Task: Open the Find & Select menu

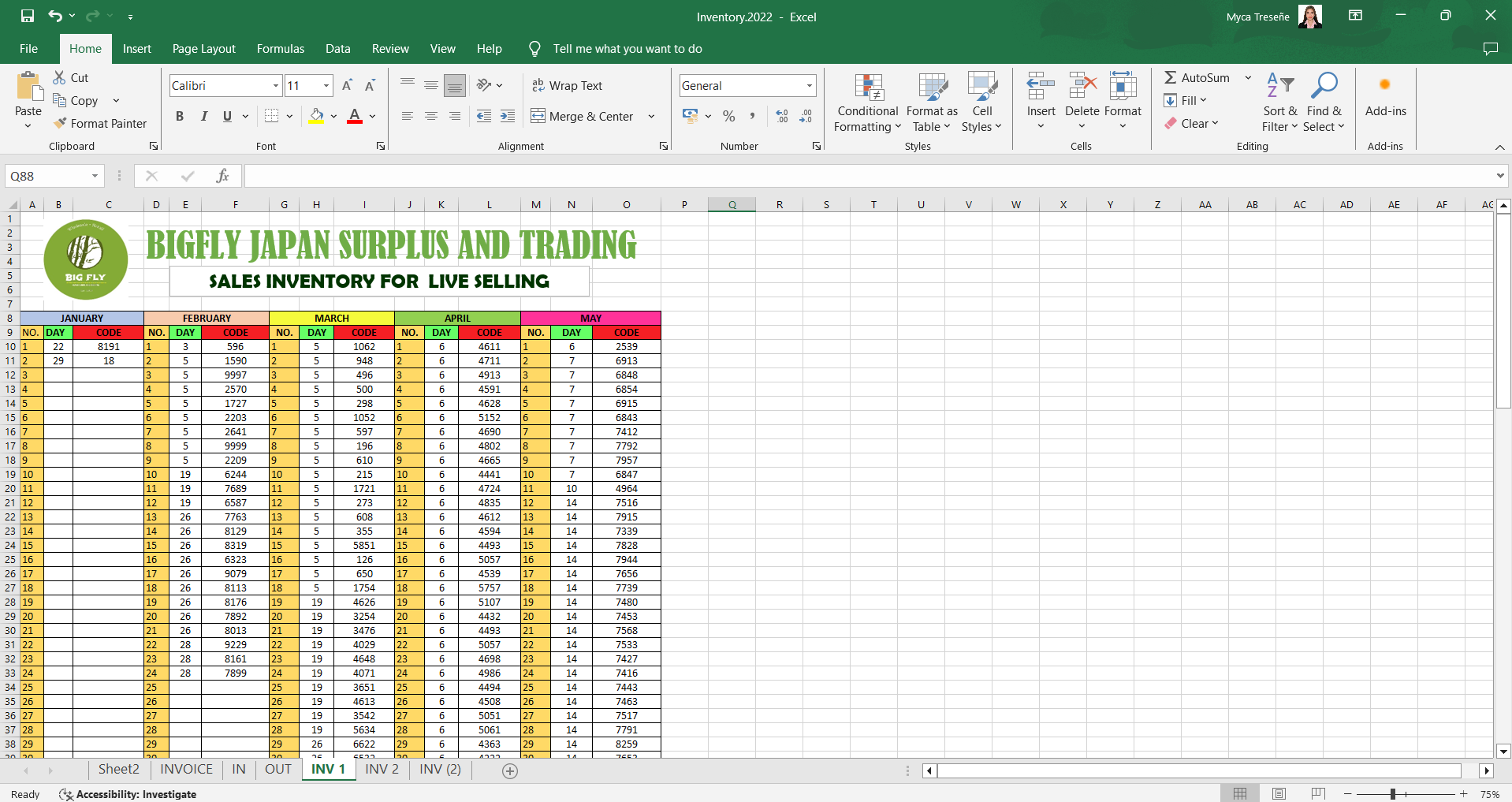Action: [1324, 103]
